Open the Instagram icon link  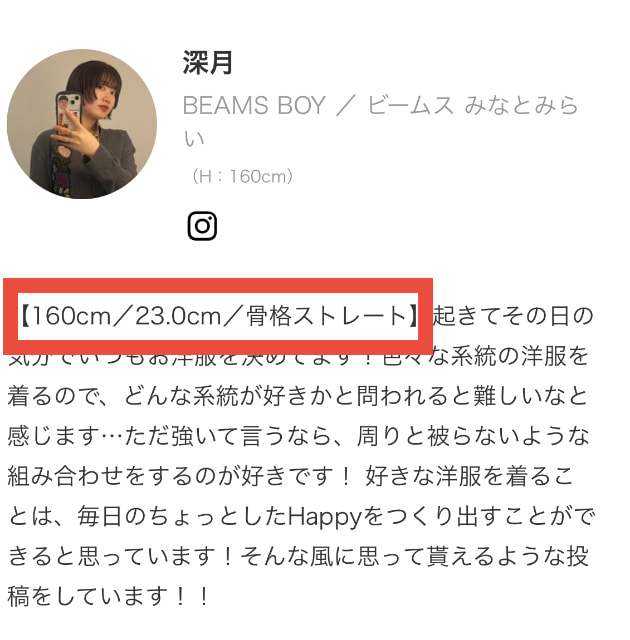click(202, 226)
